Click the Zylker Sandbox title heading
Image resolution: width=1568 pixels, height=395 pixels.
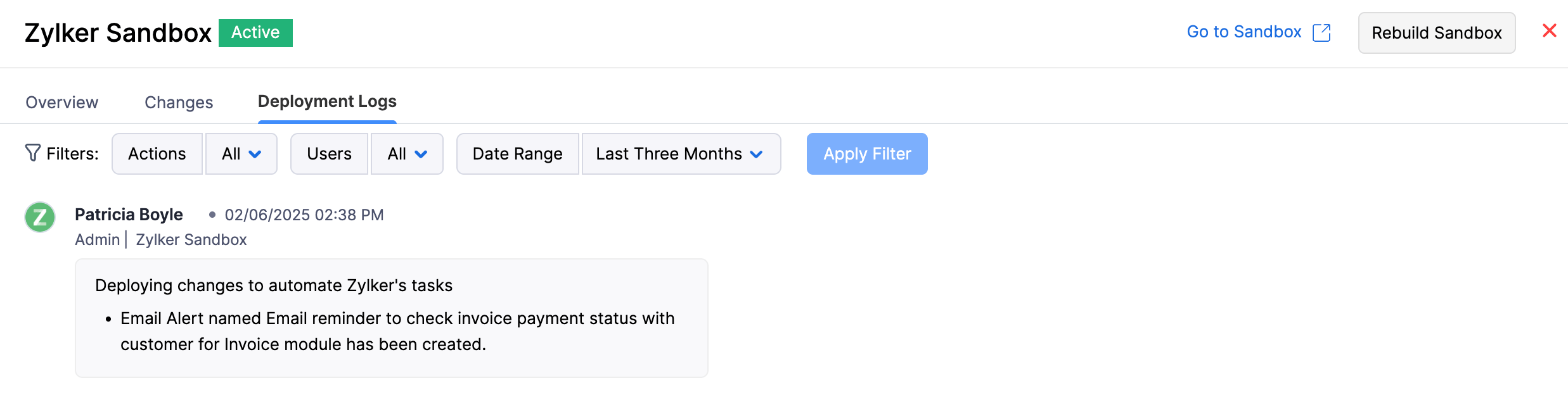tap(118, 32)
